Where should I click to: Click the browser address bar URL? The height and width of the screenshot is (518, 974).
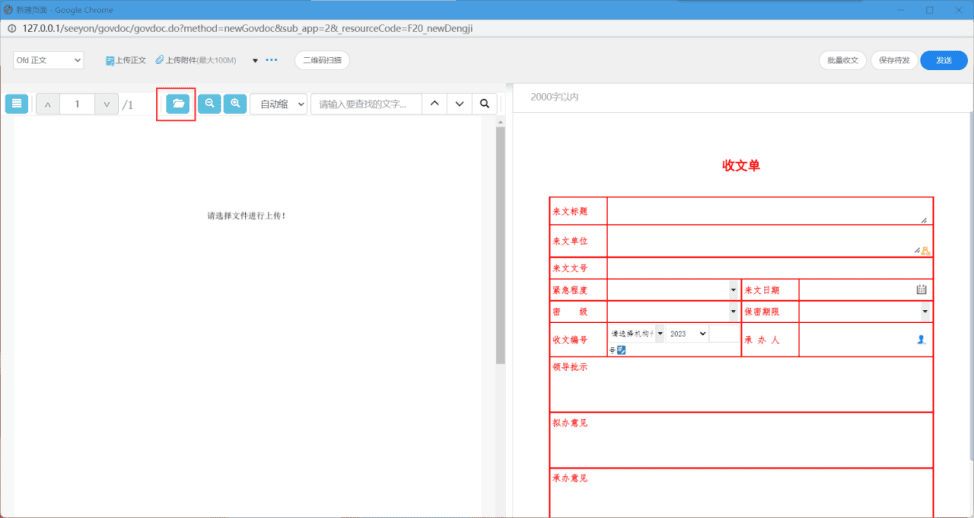248,29
